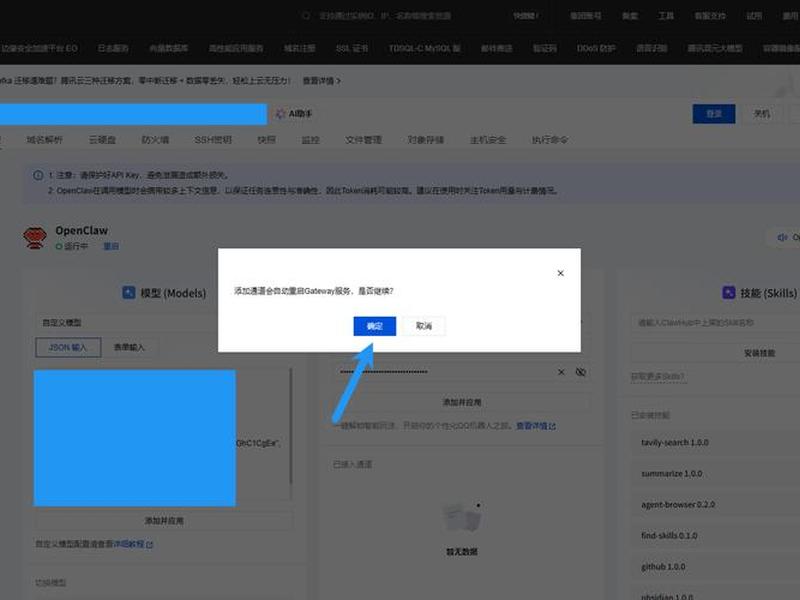Toggle token visibility with the eye icon

581,372
